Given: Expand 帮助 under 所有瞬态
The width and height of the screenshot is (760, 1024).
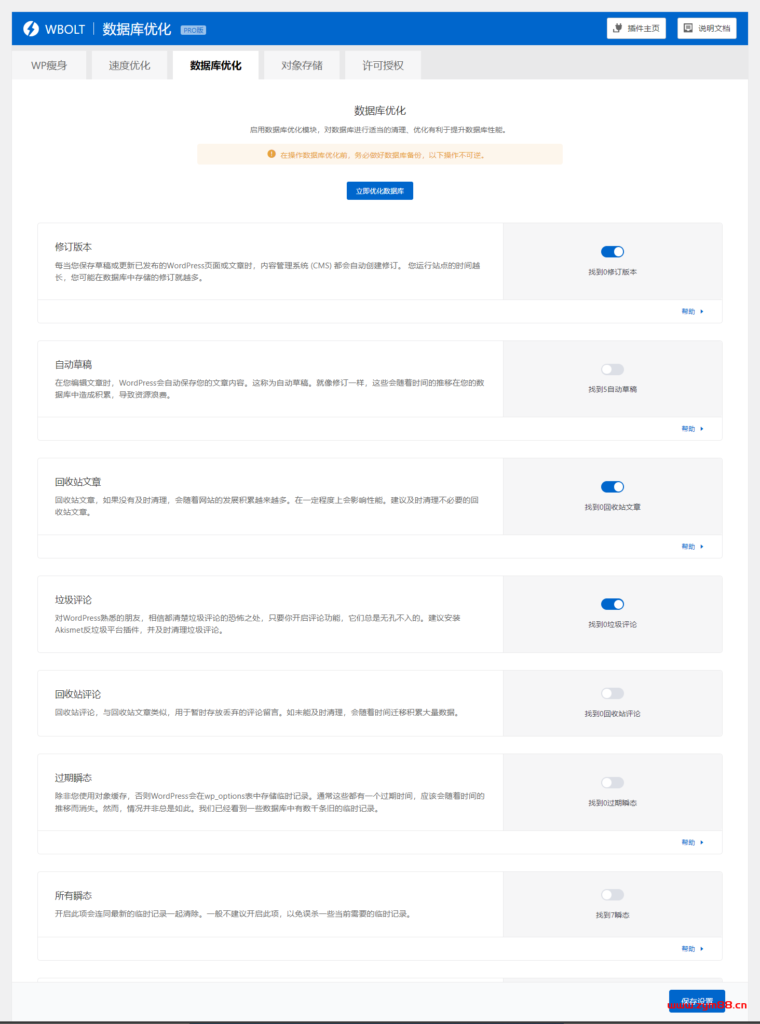Looking at the screenshot, I should 692,949.
